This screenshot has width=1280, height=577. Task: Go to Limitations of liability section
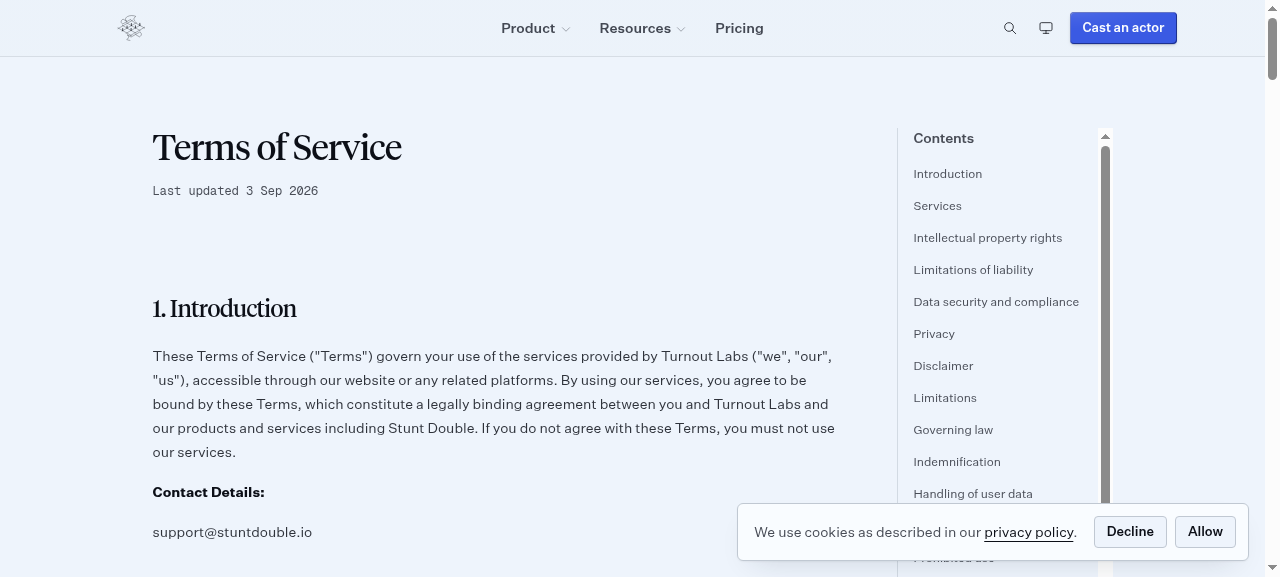[973, 270]
